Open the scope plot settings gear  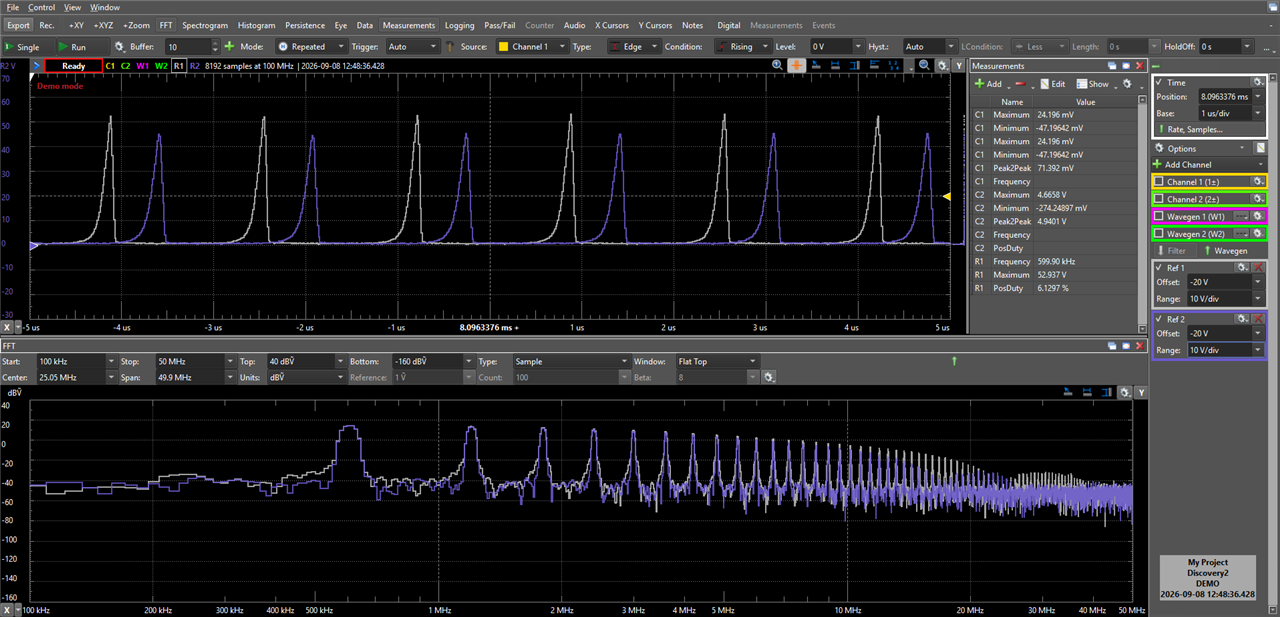943,65
